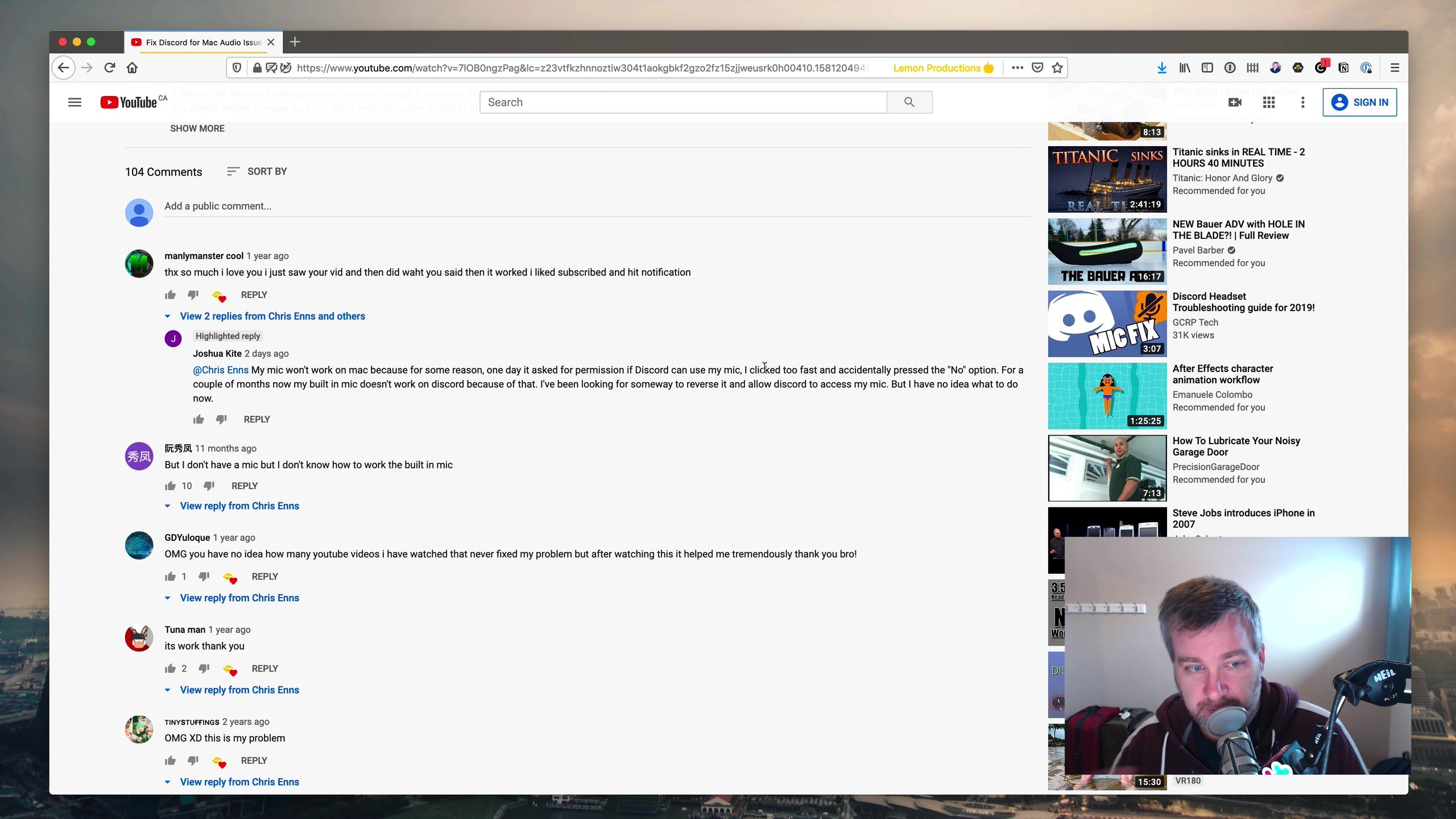This screenshot has height=819, width=1456.
Task: Save page to Pocket icon
Action: tap(1037, 68)
